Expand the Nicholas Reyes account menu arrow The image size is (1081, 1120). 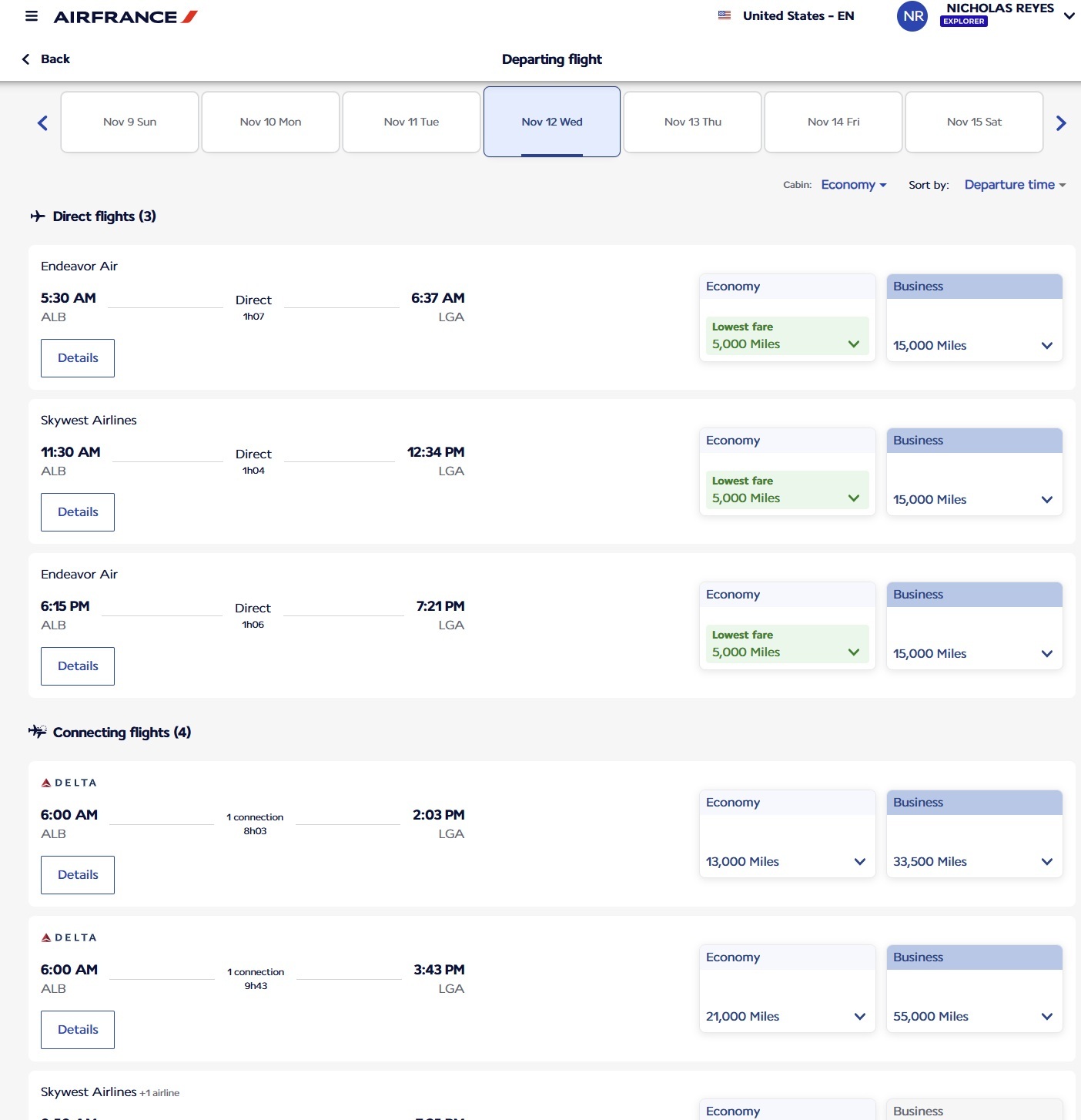1069,16
